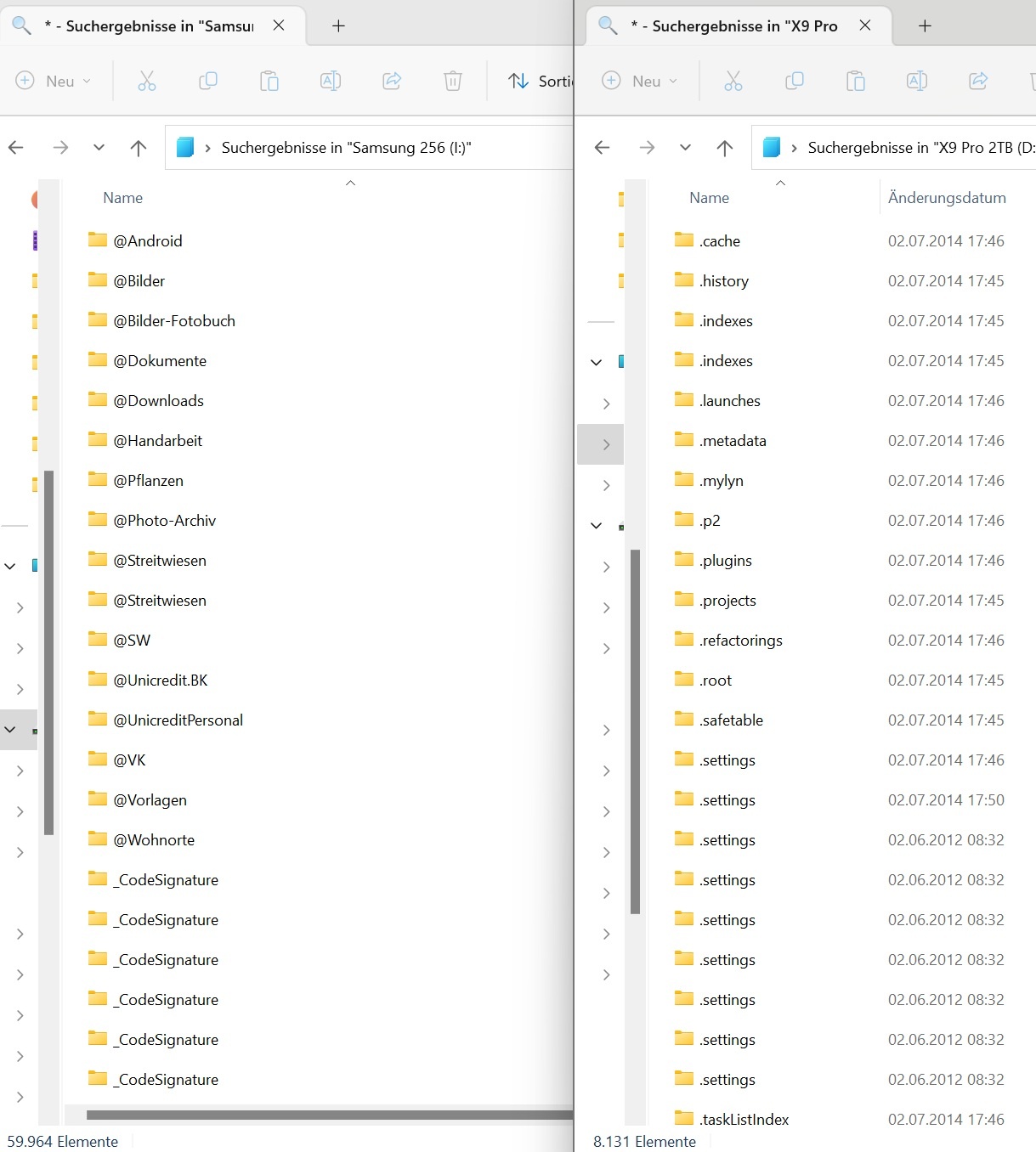The width and height of the screenshot is (1036, 1152).
Task: Go back in Samsung window
Action: coord(16,148)
